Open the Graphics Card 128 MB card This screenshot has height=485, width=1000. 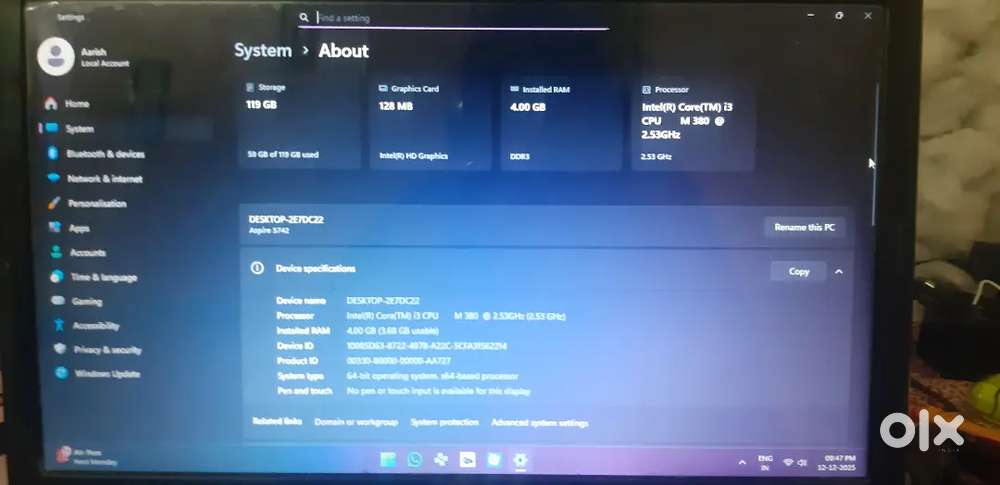[430, 124]
